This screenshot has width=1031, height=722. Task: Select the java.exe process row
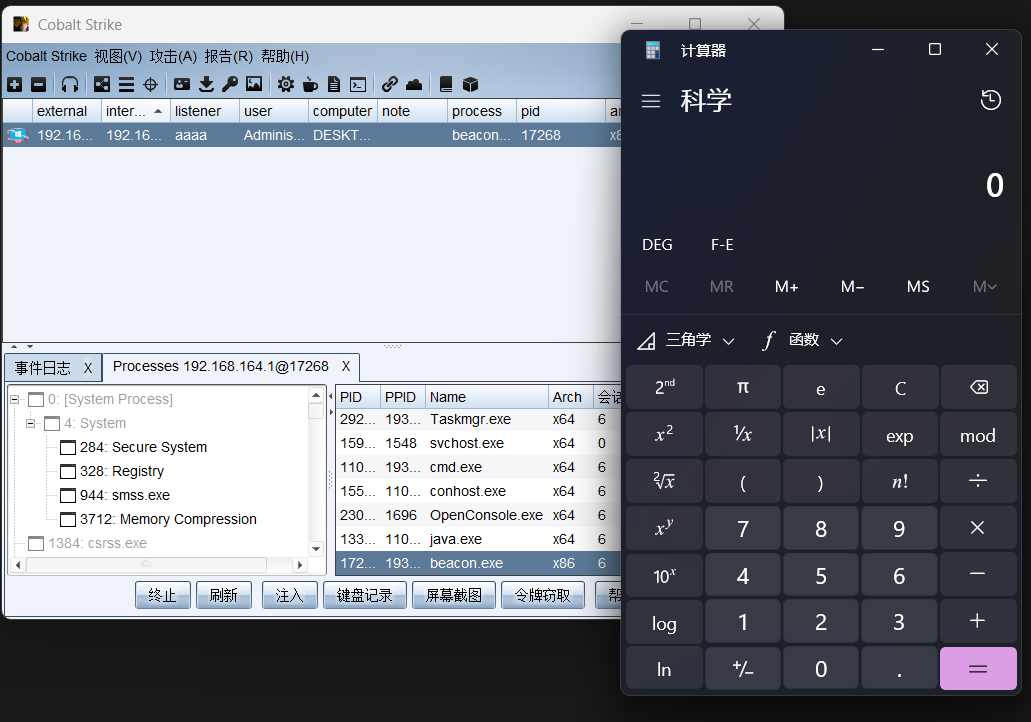click(478, 539)
